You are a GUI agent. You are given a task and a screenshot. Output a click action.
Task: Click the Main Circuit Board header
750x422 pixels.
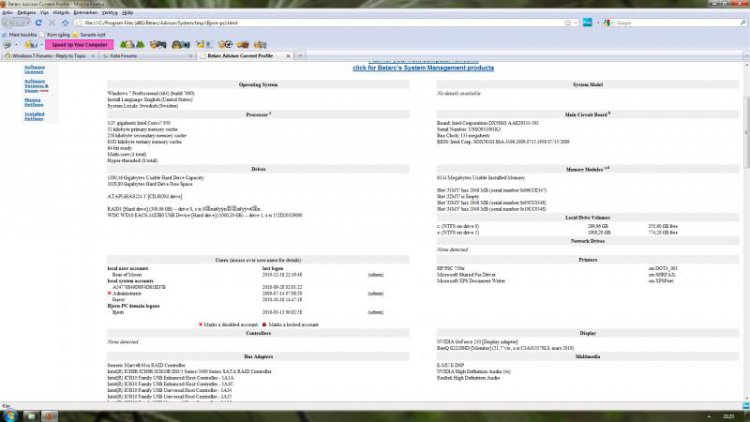[587, 114]
